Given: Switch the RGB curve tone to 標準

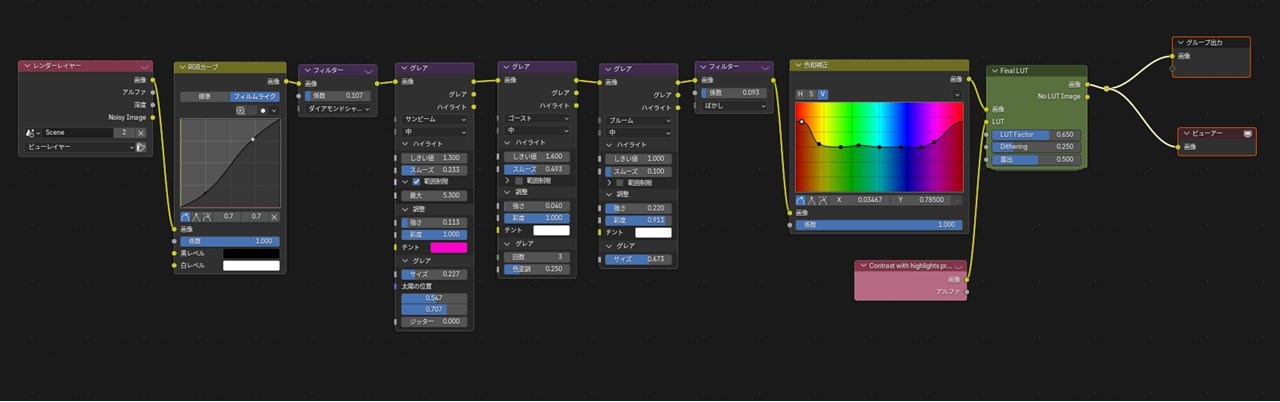Looking at the screenshot, I should tap(205, 96).
